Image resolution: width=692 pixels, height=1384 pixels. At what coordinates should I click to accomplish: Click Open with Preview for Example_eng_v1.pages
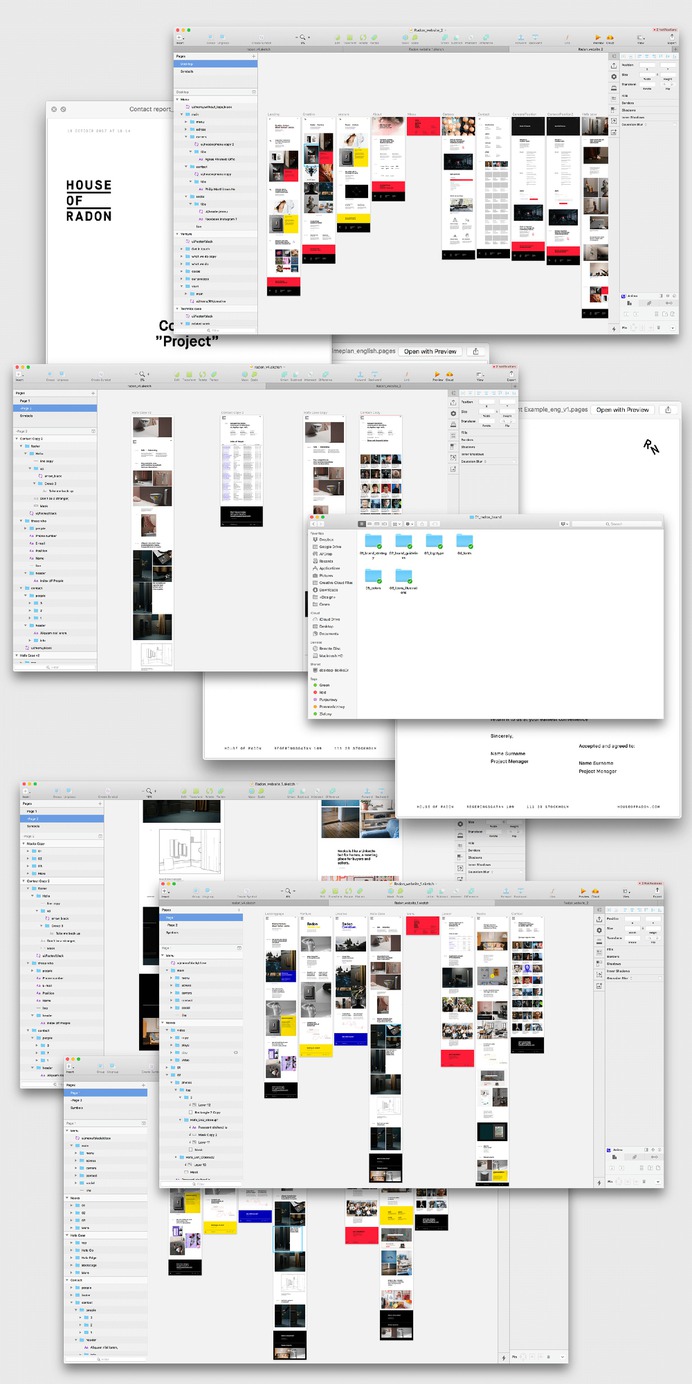pyautogui.click(x=625, y=410)
